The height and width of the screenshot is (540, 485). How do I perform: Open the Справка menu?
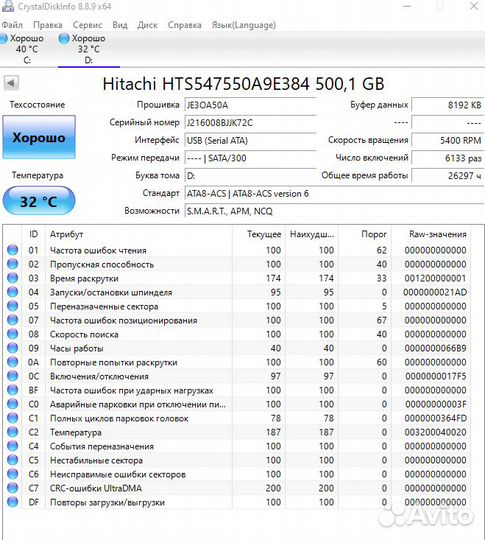pyautogui.click(x=185, y=25)
